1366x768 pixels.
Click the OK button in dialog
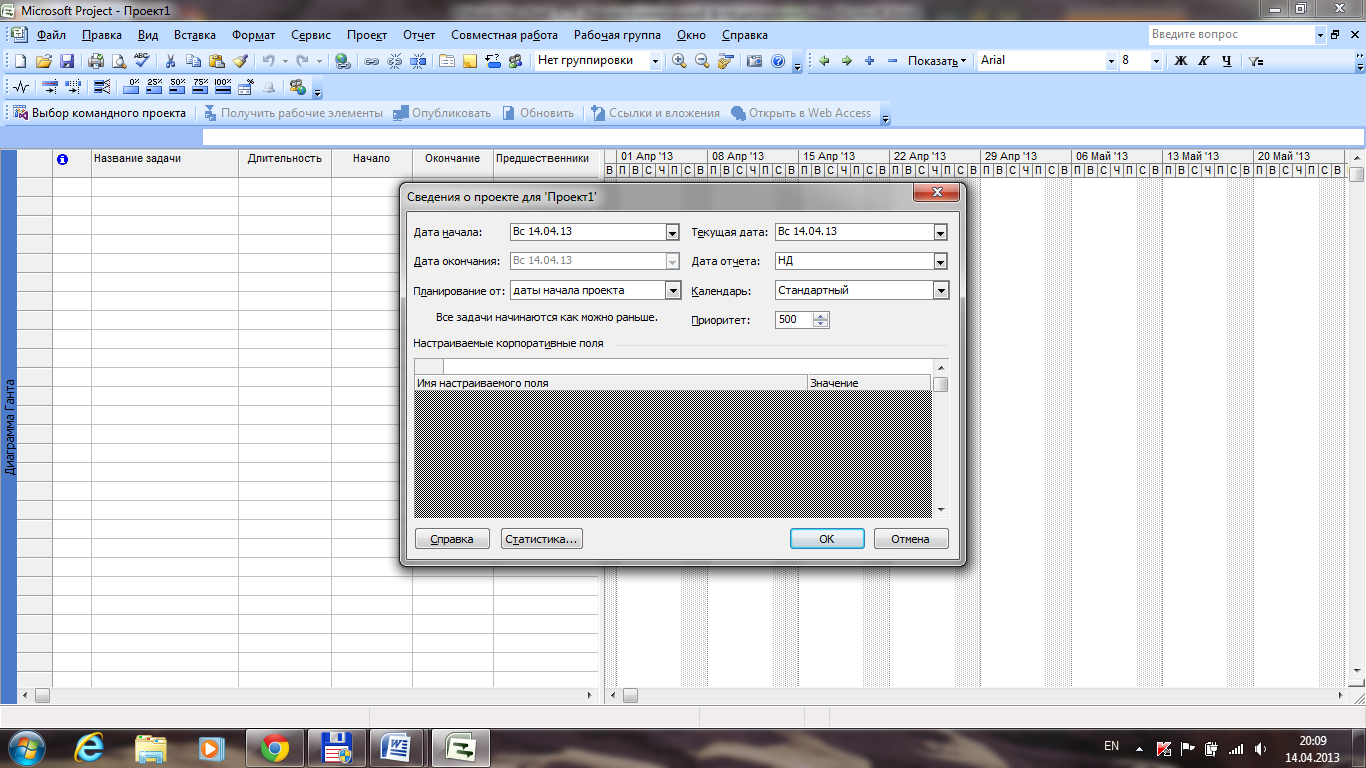tap(827, 539)
